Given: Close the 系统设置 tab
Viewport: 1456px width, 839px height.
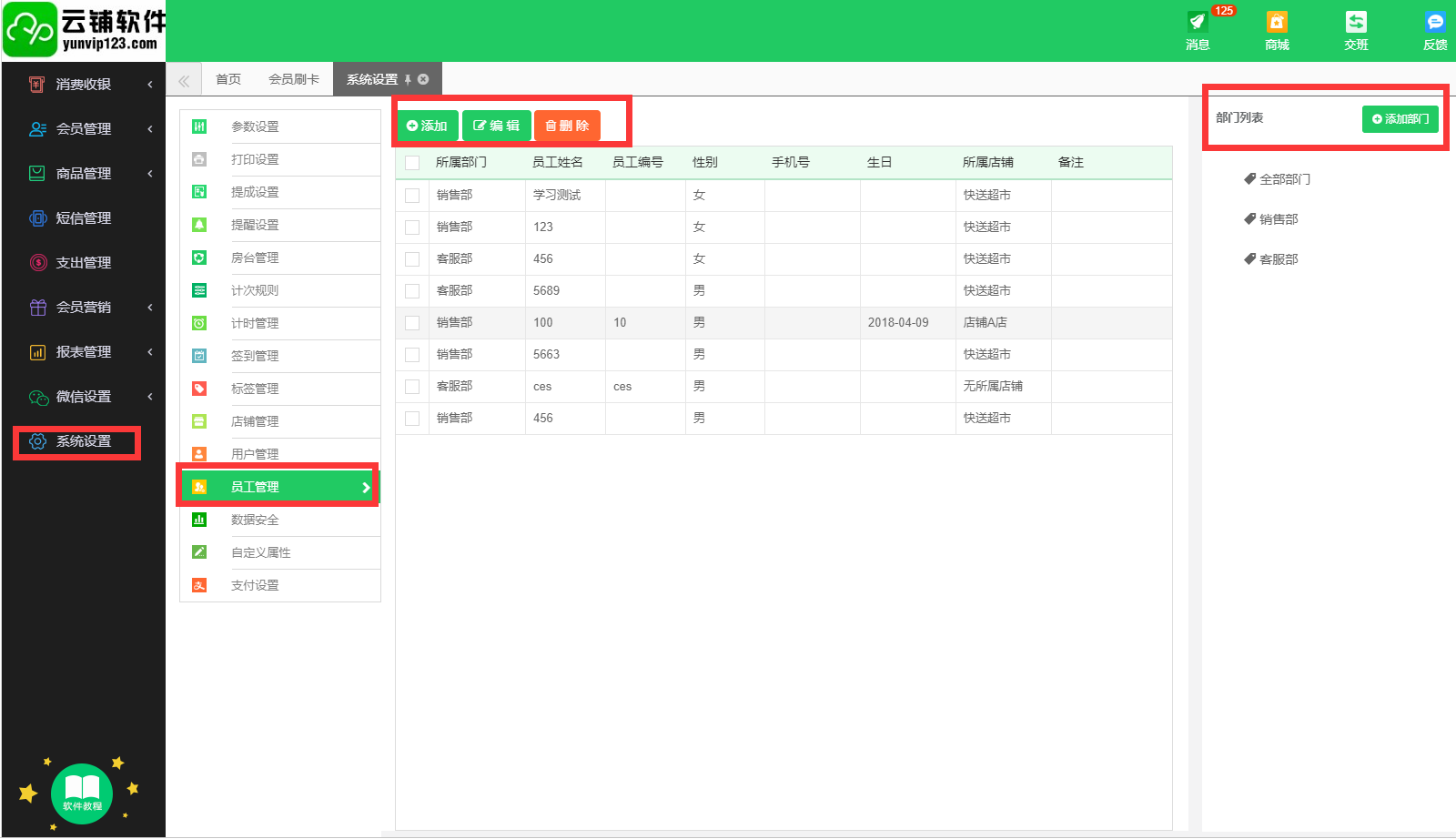Looking at the screenshot, I should coord(423,79).
